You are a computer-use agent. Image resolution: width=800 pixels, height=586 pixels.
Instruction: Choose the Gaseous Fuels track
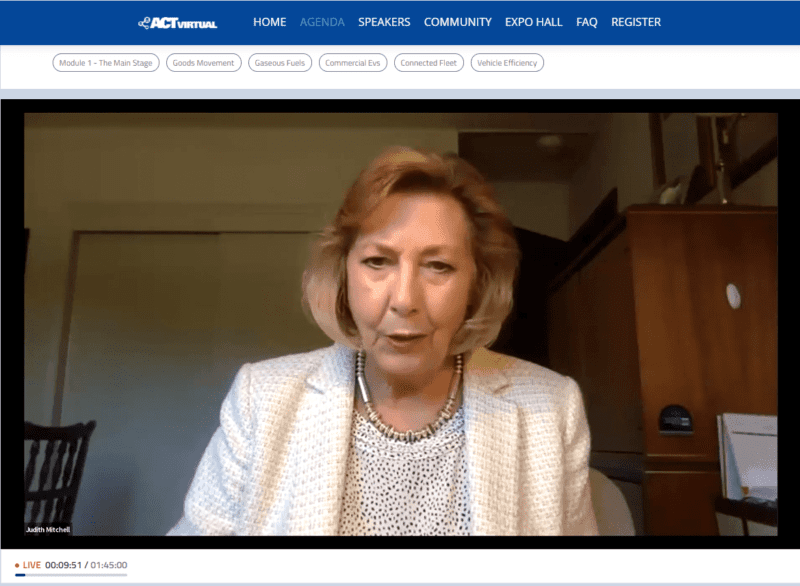click(280, 63)
